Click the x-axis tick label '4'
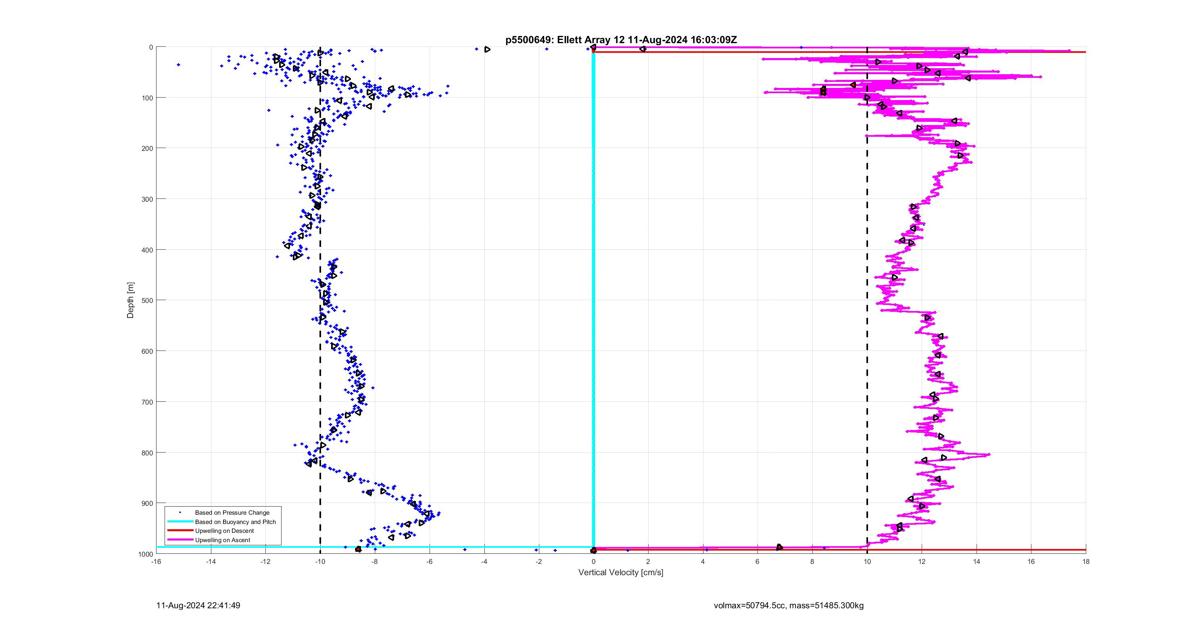 703,561
